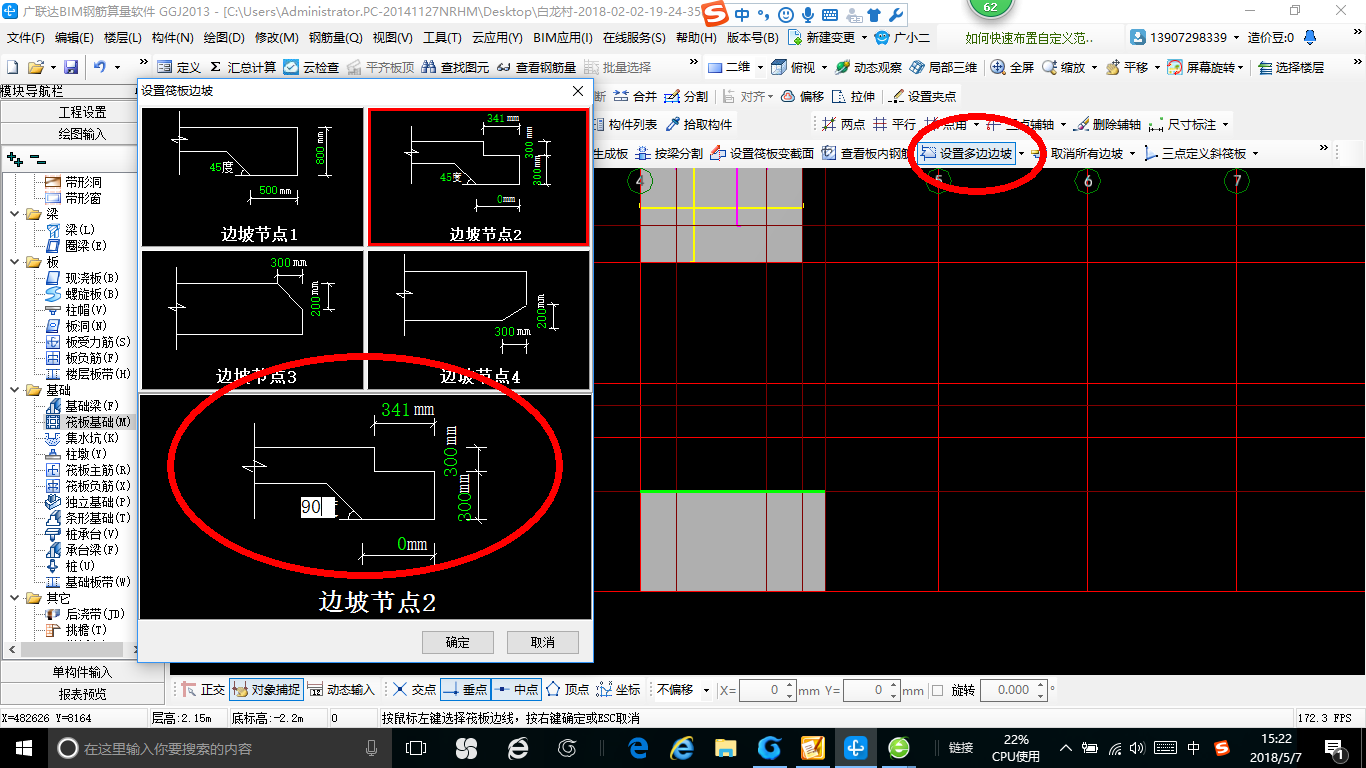This screenshot has height=768, width=1366.
Task: Open the BIM应用(I) menu
Action: [563, 37]
